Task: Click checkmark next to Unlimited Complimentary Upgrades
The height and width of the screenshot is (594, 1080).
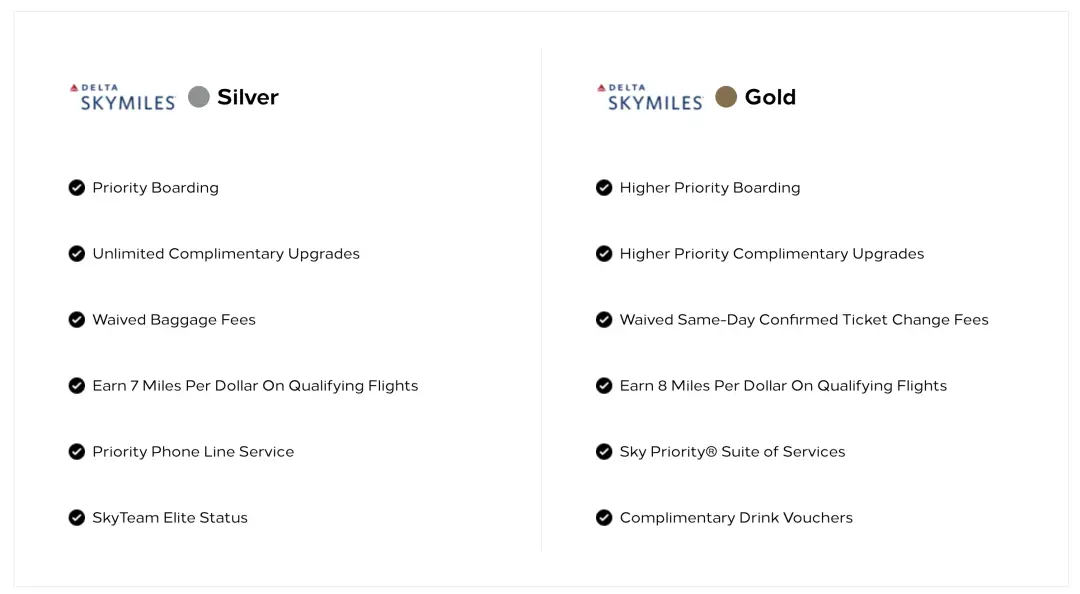Action: click(x=77, y=254)
